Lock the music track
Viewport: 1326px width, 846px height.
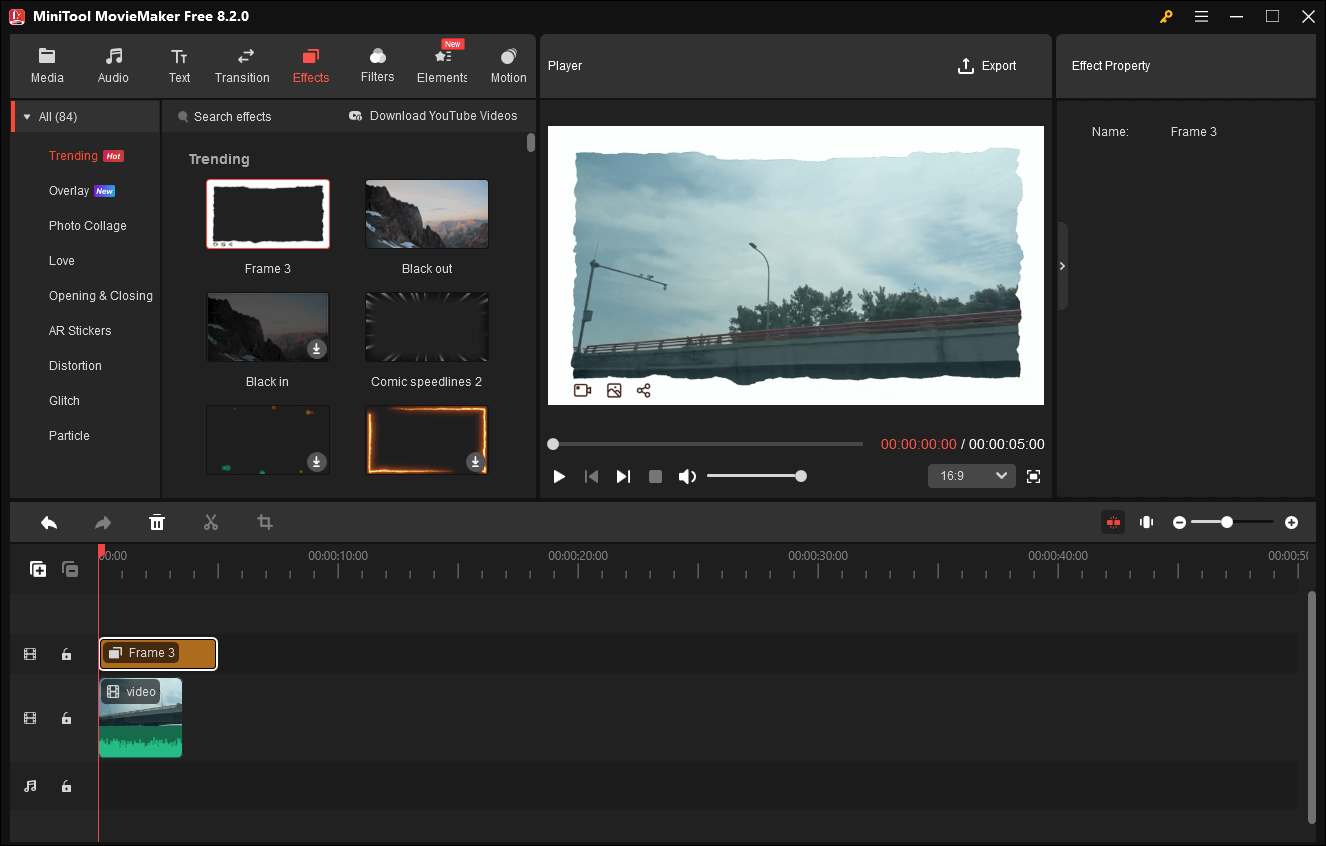[x=66, y=787]
